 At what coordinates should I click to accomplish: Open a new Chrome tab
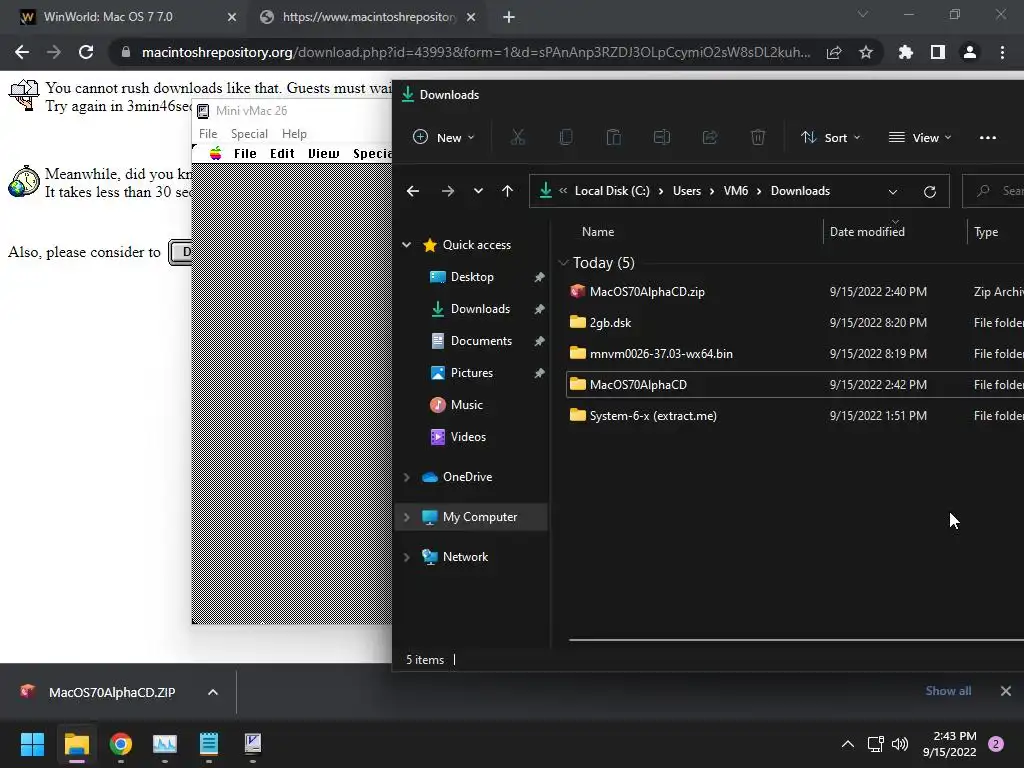coord(509,17)
